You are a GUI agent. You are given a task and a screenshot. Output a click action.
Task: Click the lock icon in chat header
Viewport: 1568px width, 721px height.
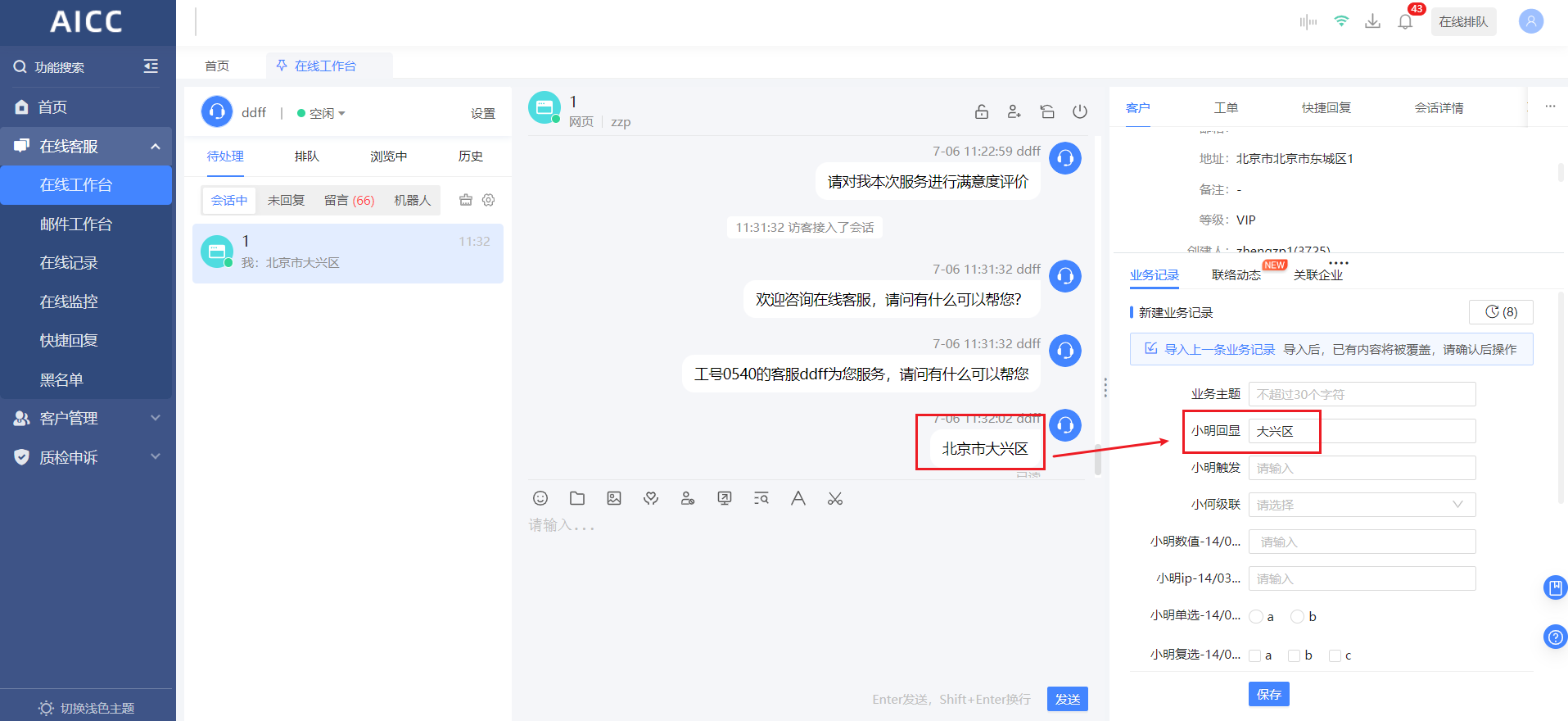click(x=982, y=111)
